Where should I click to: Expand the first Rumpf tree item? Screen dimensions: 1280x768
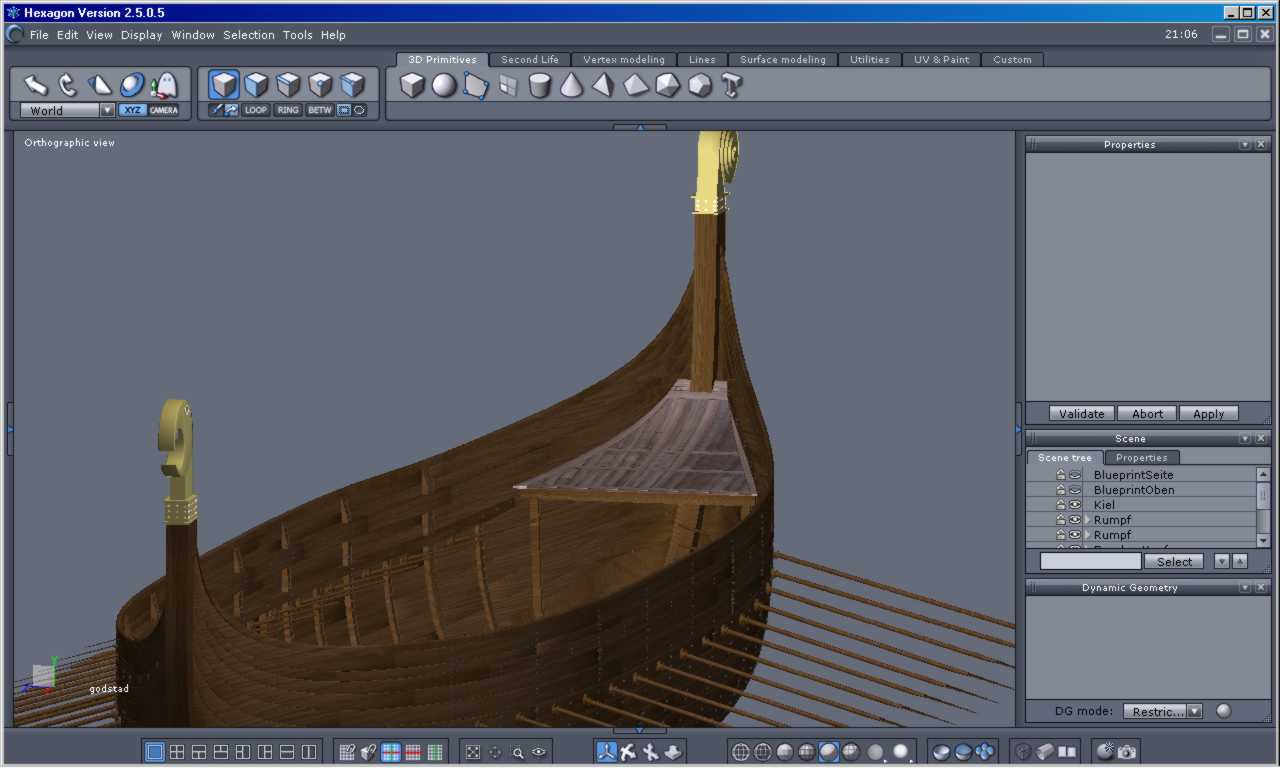click(1087, 520)
